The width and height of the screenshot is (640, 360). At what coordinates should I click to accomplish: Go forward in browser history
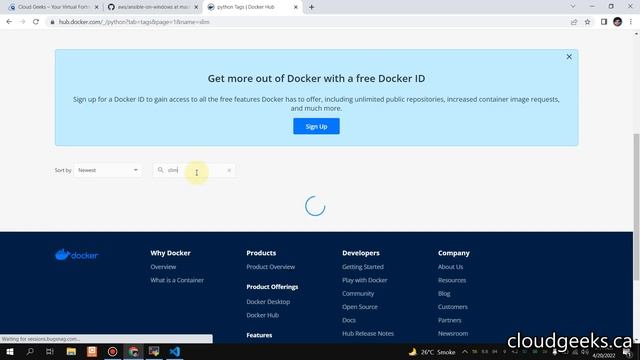[22, 22]
